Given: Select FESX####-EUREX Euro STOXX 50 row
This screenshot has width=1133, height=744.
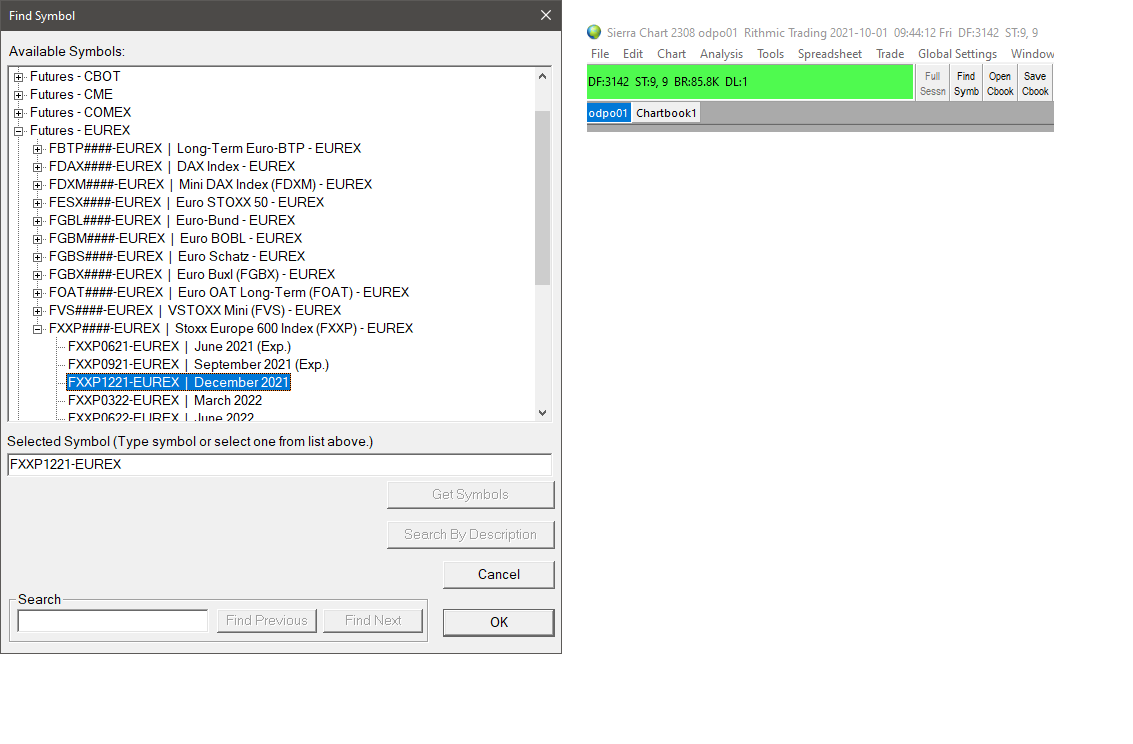Looking at the screenshot, I should coord(186,203).
